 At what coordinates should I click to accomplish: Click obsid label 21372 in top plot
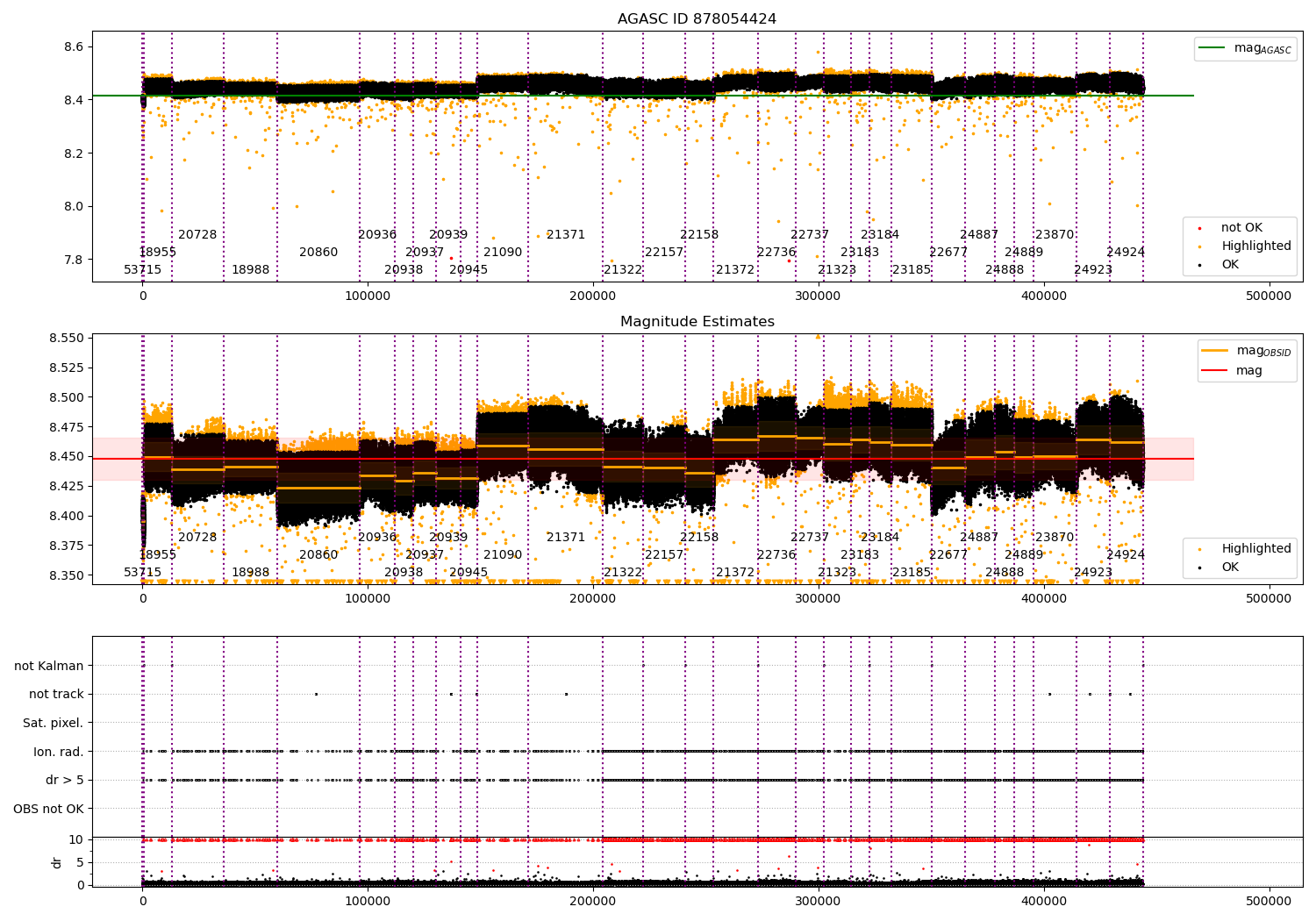coord(735,270)
